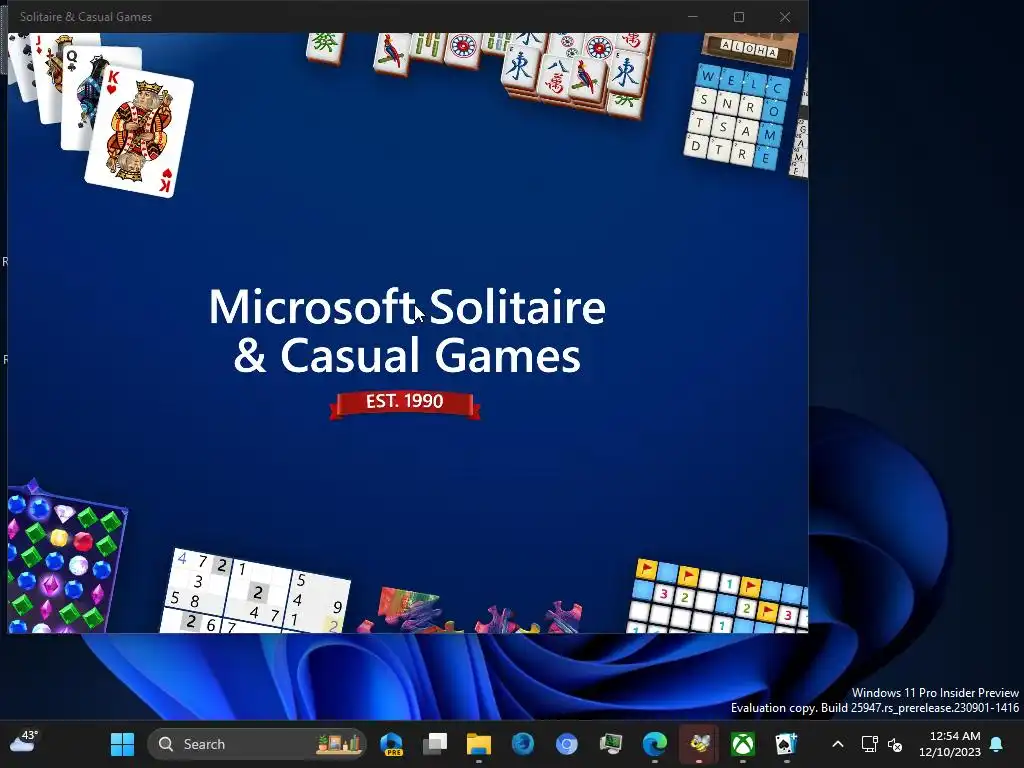This screenshot has height=768, width=1024.
Task: Close the Solitaire & Casual Games window
Action: [x=785, y=17]
